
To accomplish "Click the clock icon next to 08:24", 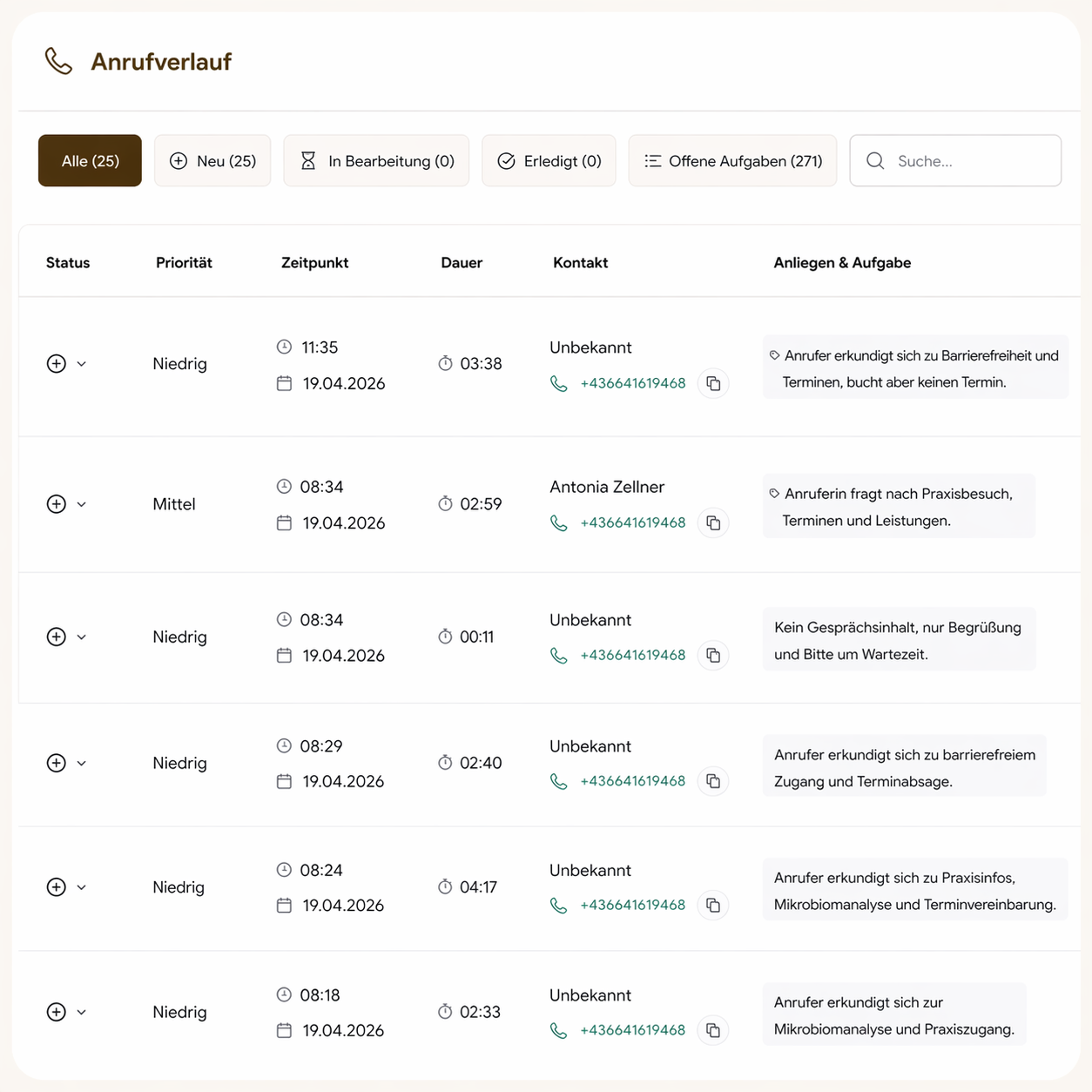I will point(284,869).
